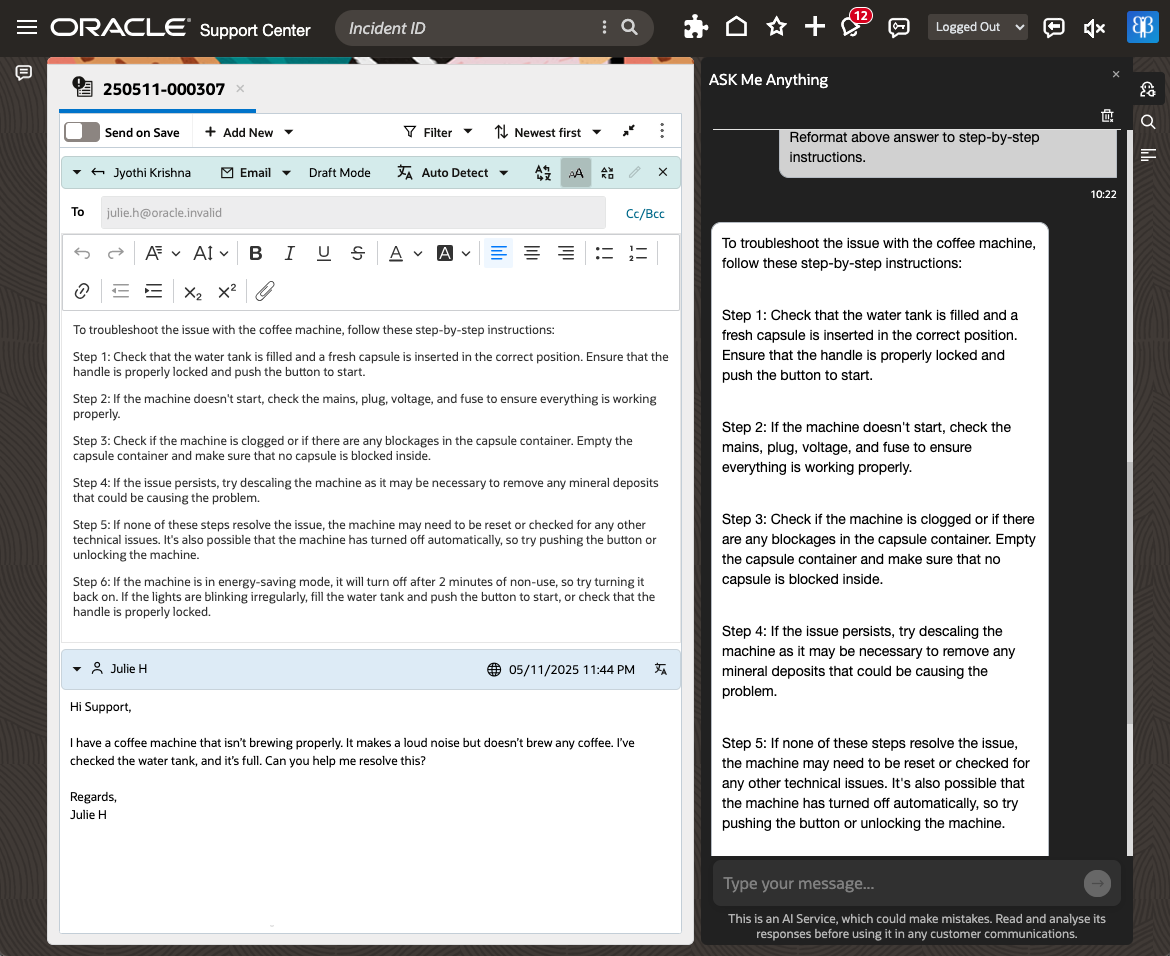Screen dimensions: 1170x956
Task: Send the chat message arrow button
Action: (1097, 884)
